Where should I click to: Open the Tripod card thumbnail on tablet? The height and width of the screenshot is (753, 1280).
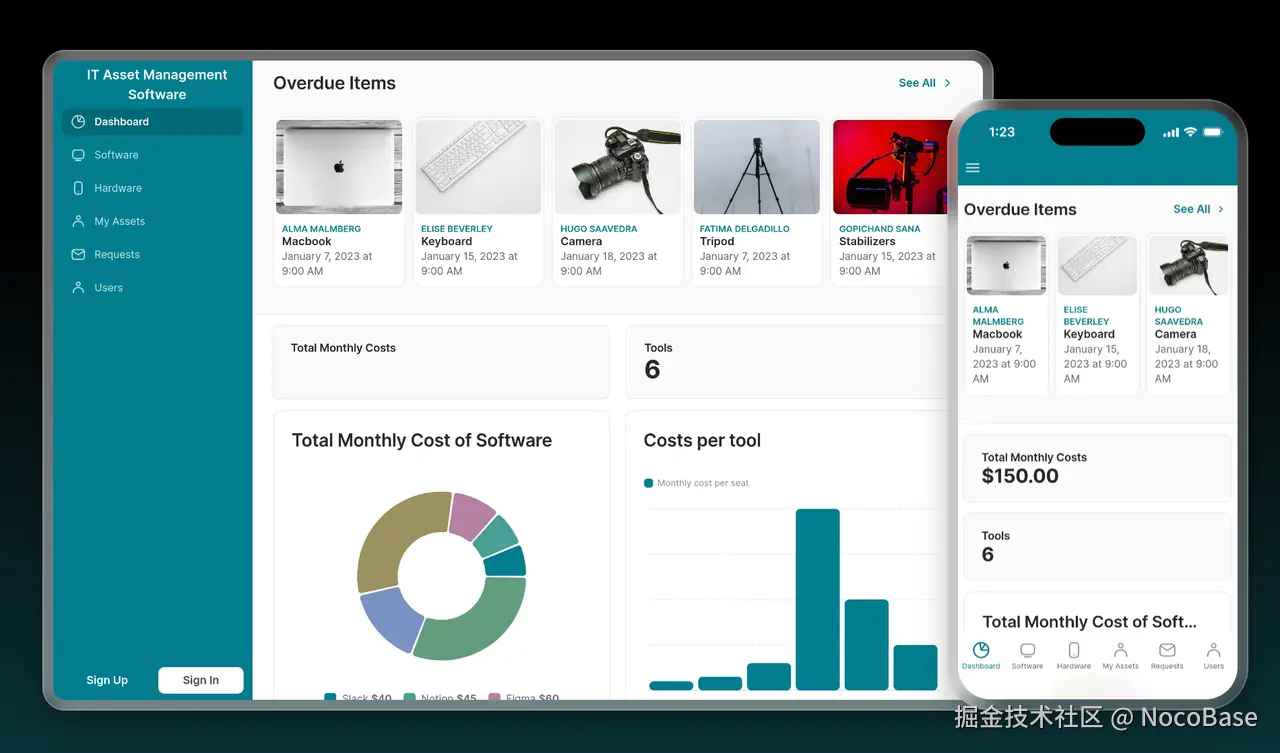point(757,167)
